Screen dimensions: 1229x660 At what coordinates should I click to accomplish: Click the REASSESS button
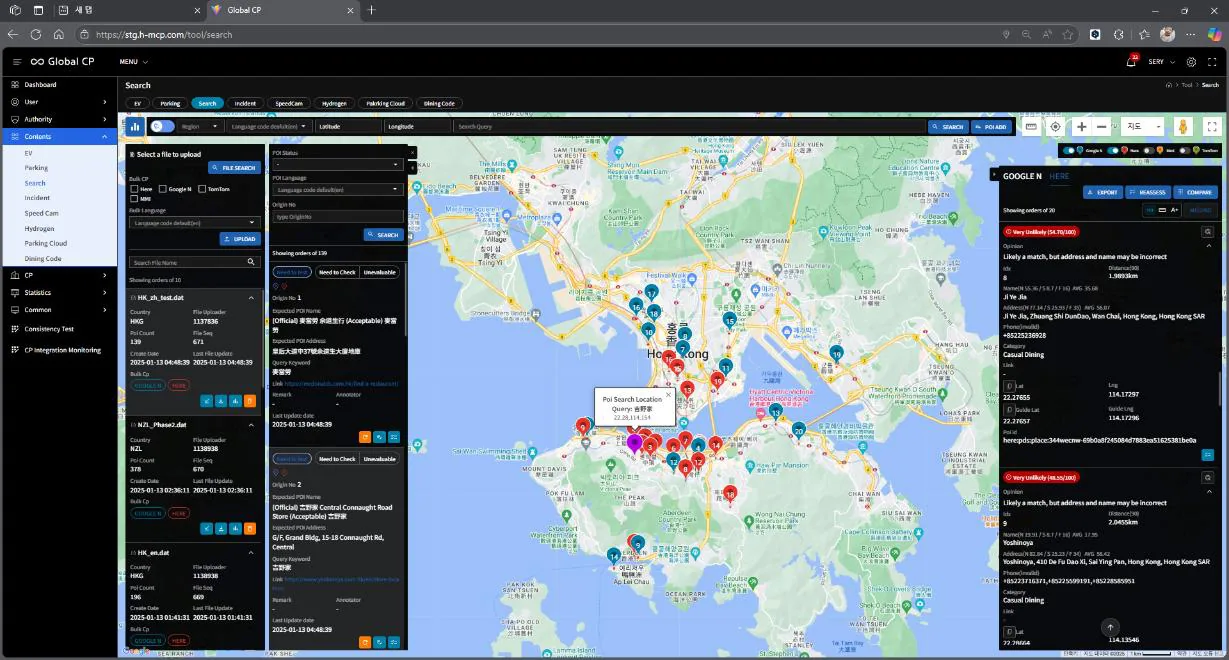pyautogui.click(x=1148, y=192)
